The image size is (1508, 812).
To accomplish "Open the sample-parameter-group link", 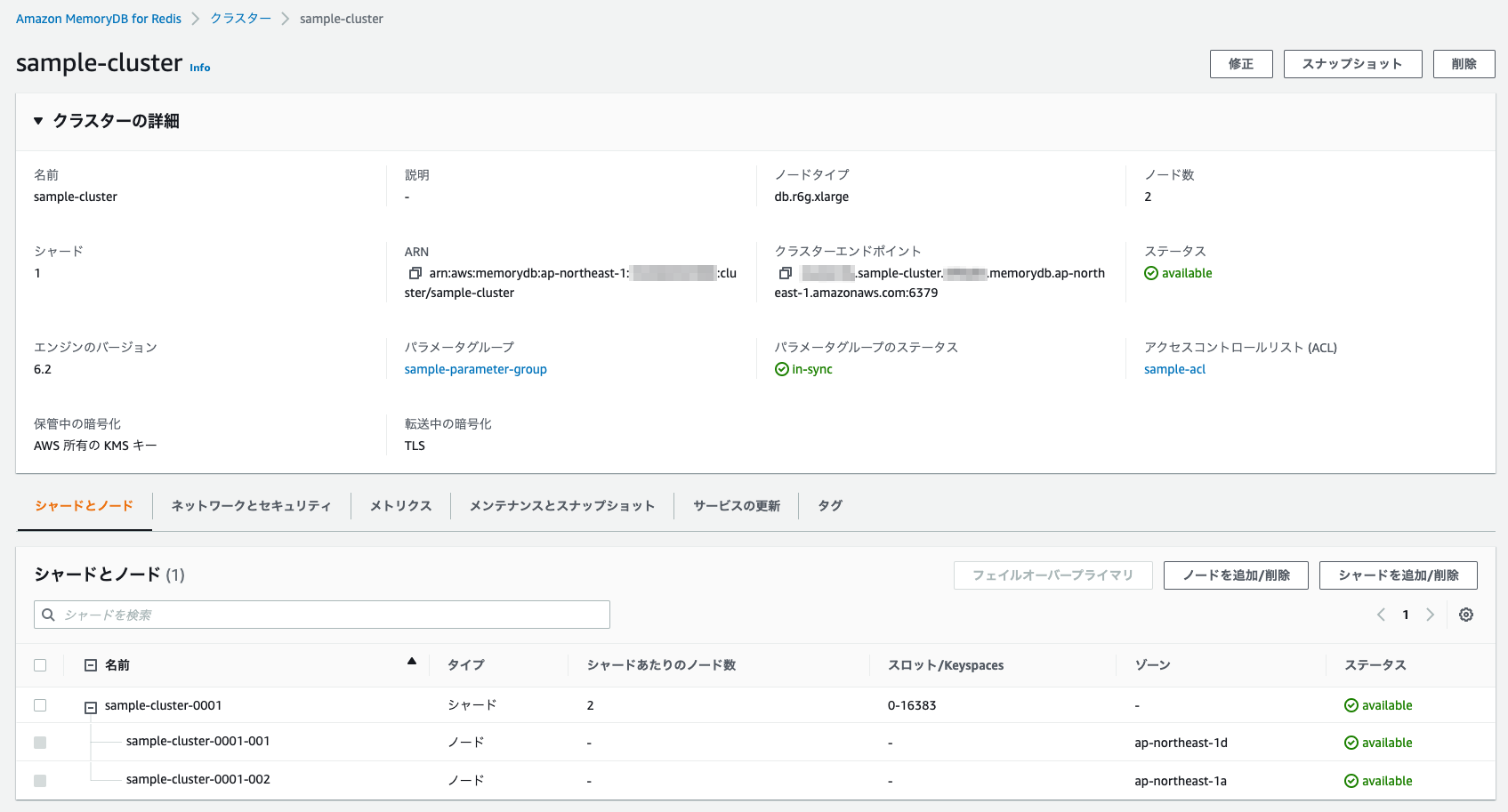I will (x=475, y=369).
